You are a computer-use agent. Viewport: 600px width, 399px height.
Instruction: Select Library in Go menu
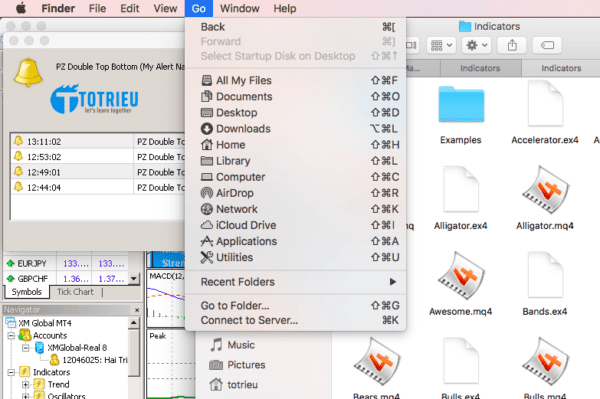295,161
